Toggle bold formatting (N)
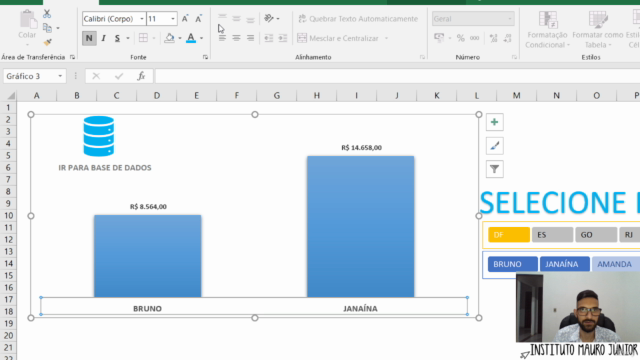Viewport: 640px width, 360px height. pyautogui.click(x=89, y=38)
